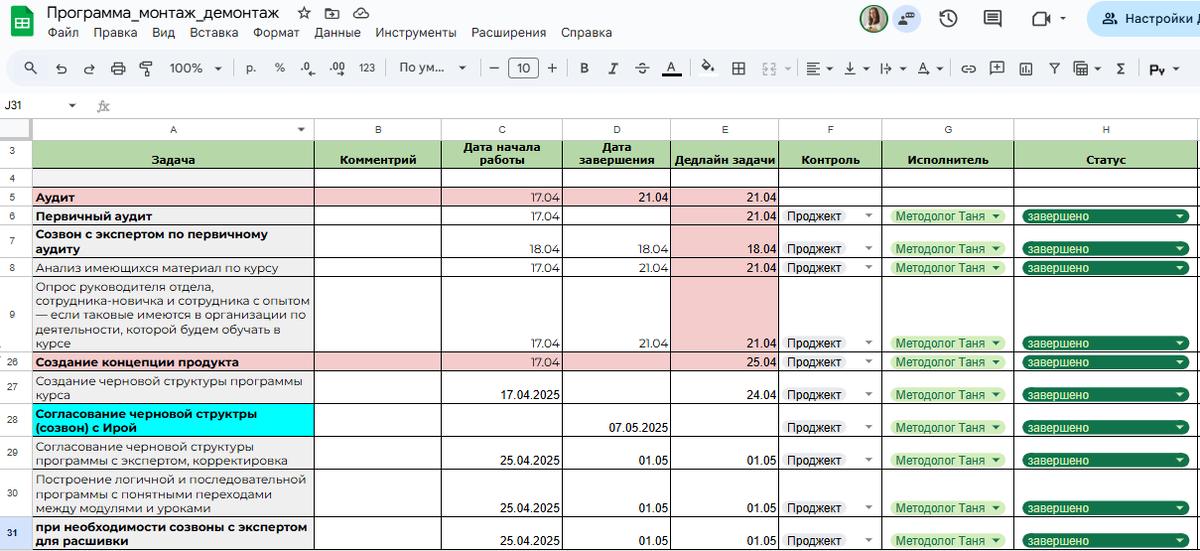Toggle italic formatting
Viewport: 1200px width, 551px height.
(x=613, y=68)
